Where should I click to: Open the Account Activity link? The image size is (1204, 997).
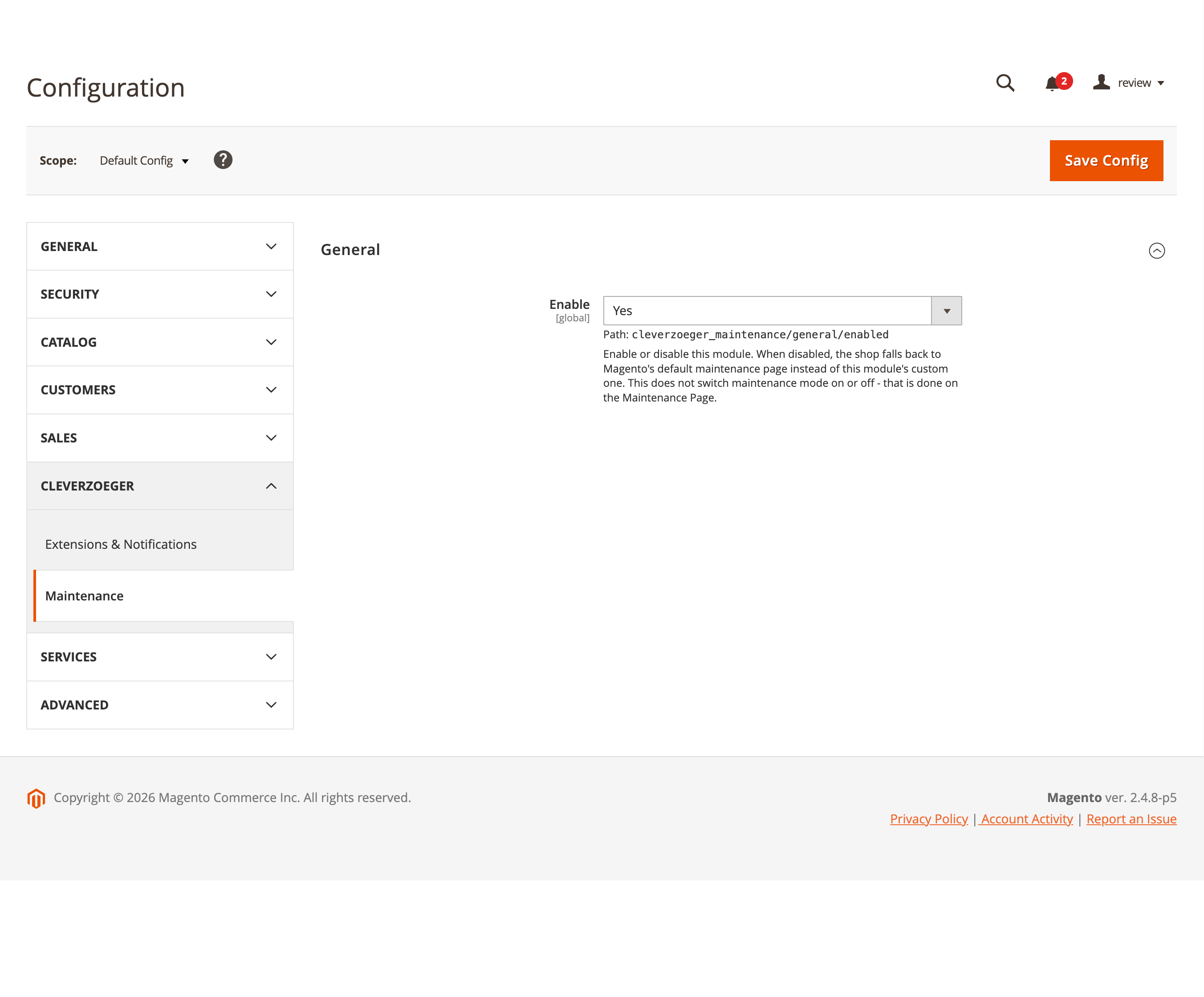(x=1026, y=819)
